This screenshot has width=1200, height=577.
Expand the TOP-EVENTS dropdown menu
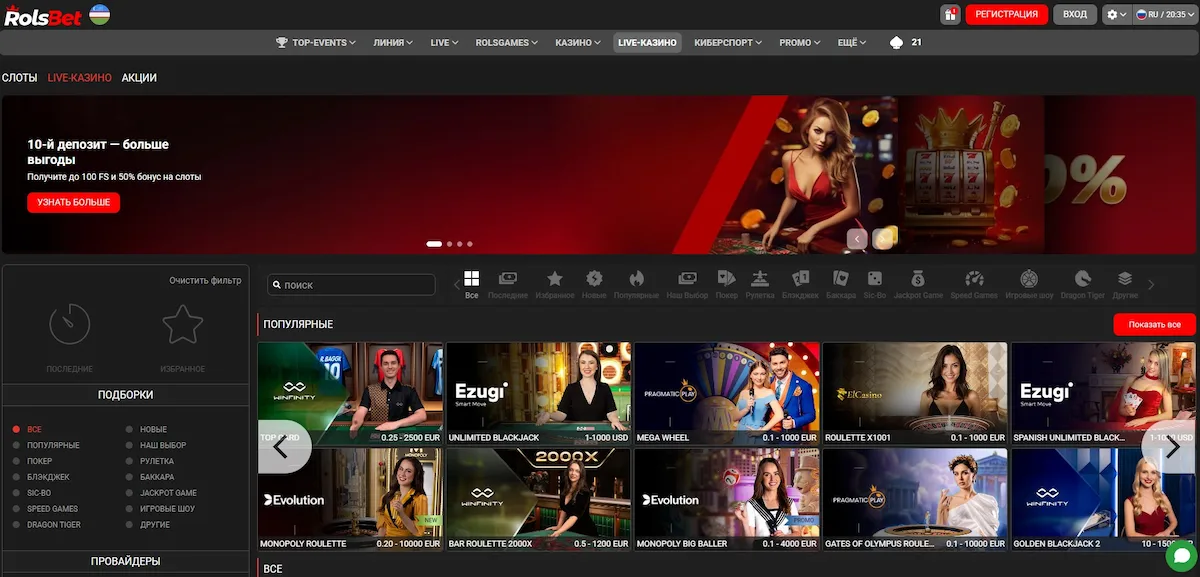[315, 43]
